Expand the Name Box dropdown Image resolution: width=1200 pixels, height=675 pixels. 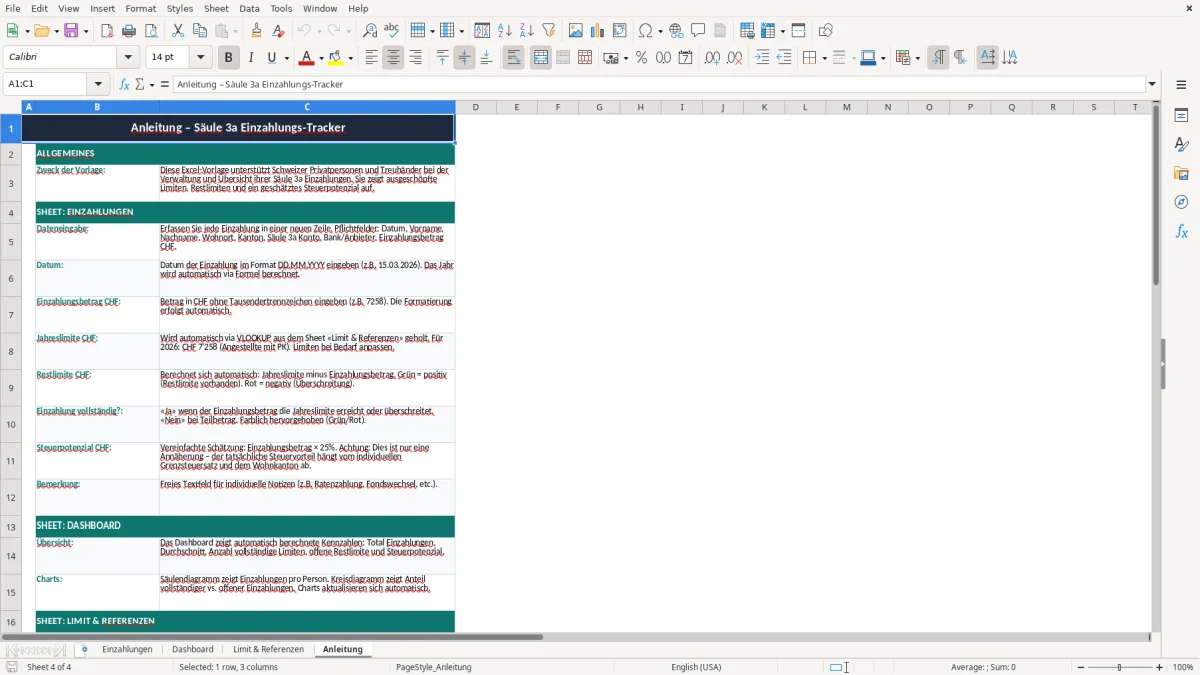(98, 84)
